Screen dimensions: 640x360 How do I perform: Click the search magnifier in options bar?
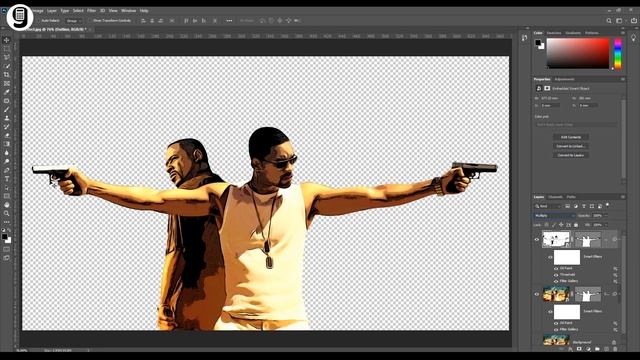pyautogui.click(x=609, y=20)
